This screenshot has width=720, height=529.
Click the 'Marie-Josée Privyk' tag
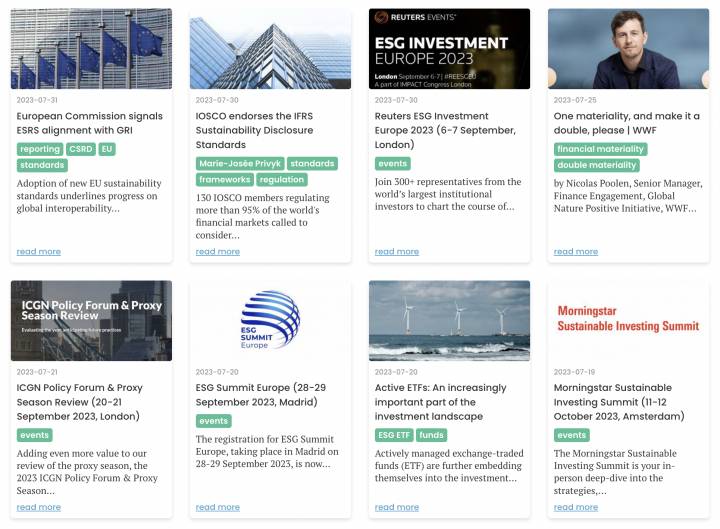tap(240, 164)
